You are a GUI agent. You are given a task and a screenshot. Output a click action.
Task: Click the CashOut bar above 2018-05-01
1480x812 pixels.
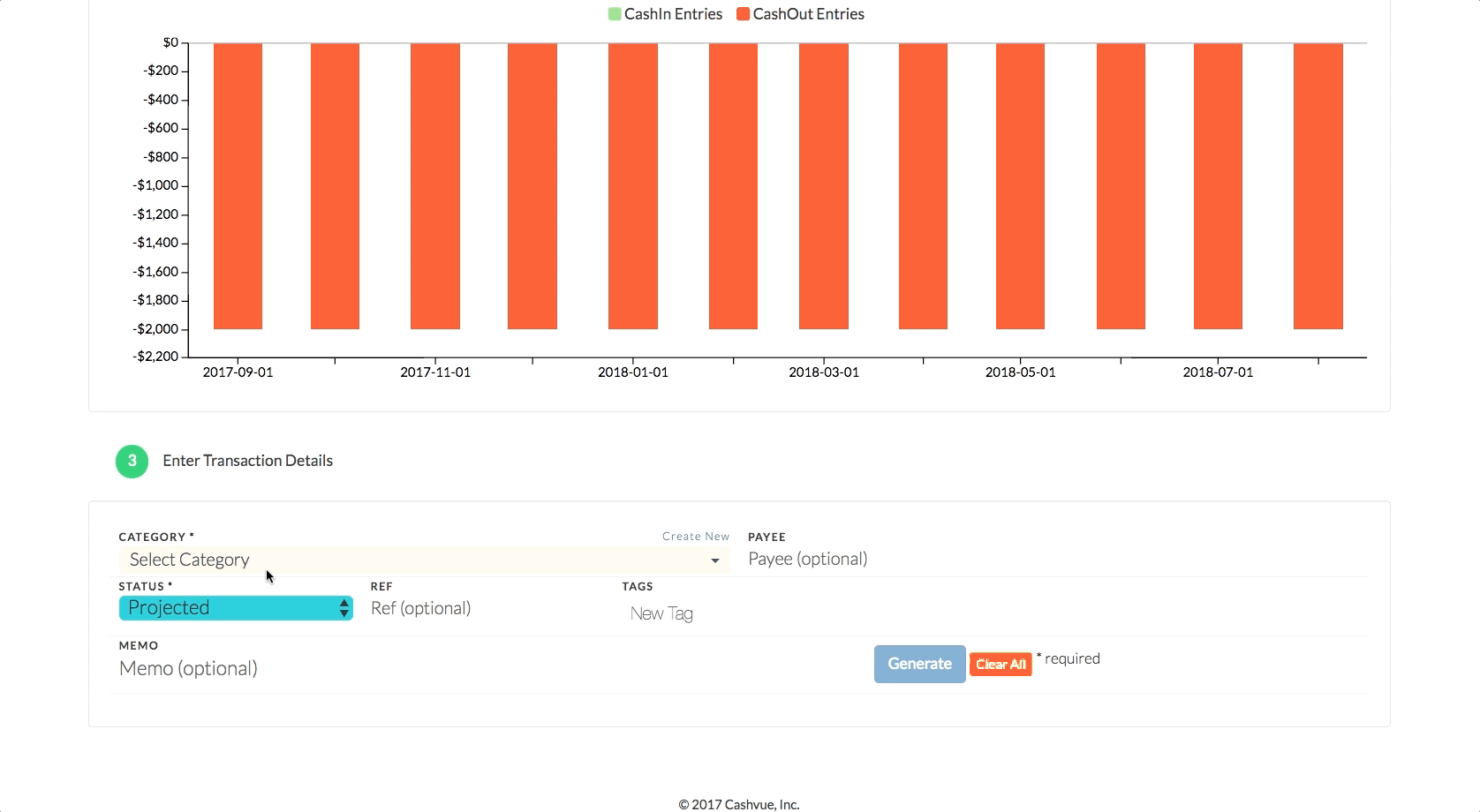click(x=1020, y=186)
